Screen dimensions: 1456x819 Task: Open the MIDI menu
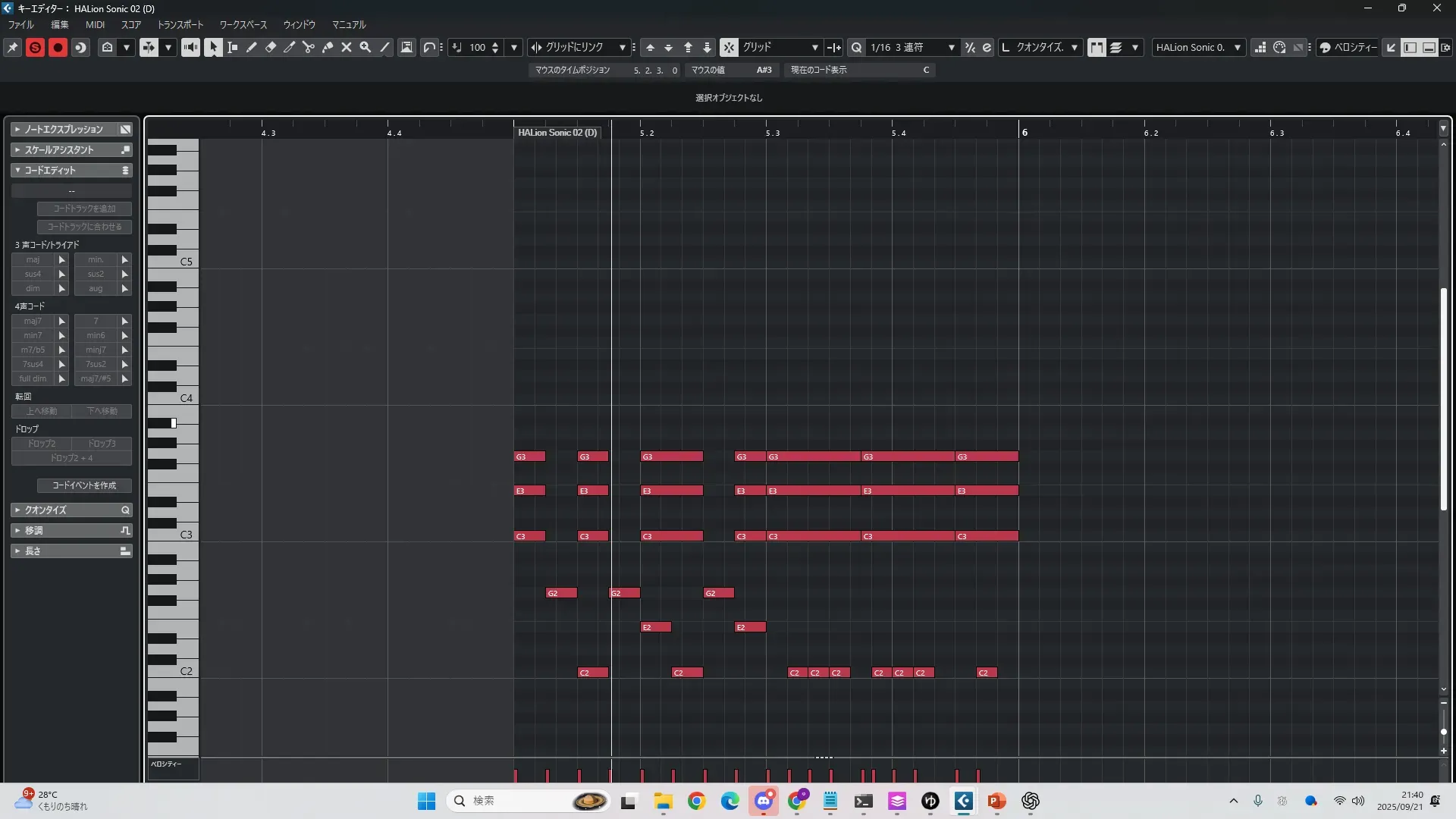95,24
